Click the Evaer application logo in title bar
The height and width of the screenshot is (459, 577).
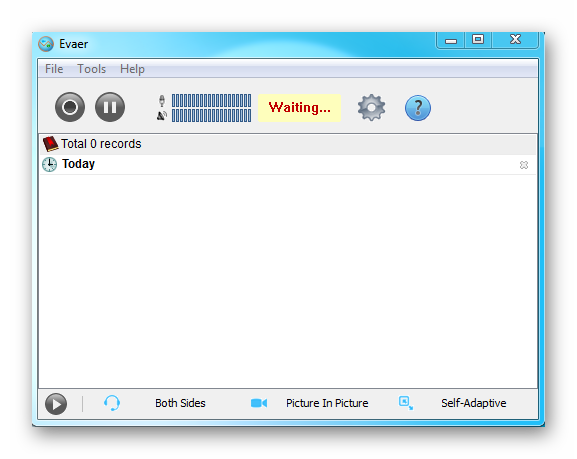tap(46, 44)
